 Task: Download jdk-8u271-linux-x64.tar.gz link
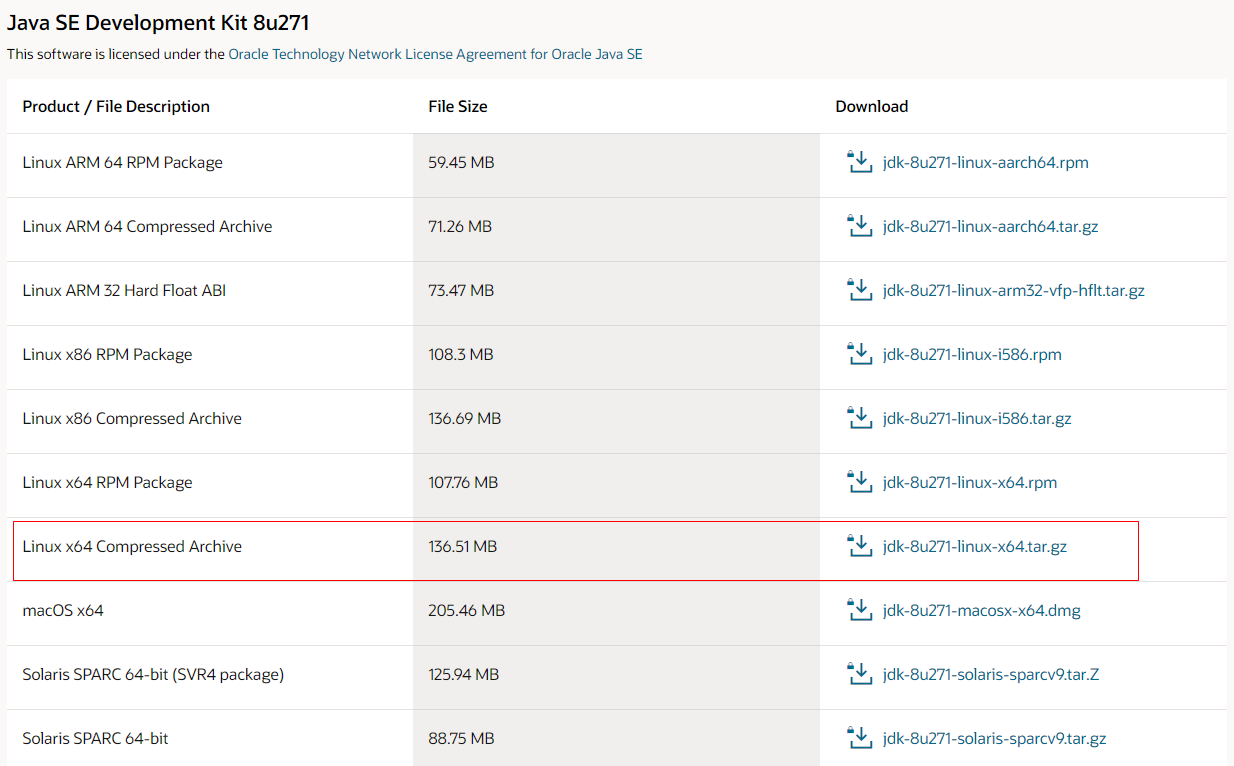pos(975,546)
